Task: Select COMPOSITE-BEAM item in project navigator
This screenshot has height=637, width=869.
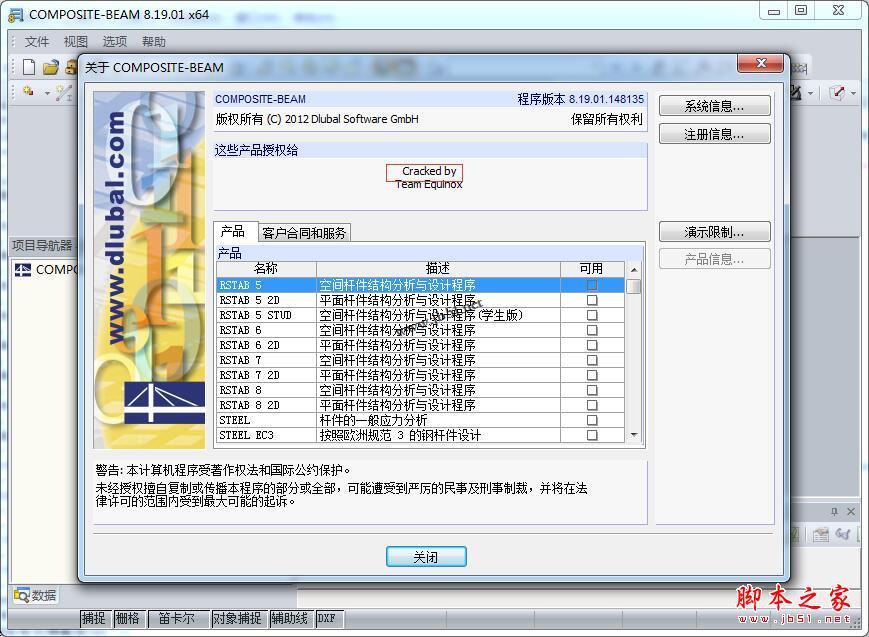Action: click(x=47, y=270)
